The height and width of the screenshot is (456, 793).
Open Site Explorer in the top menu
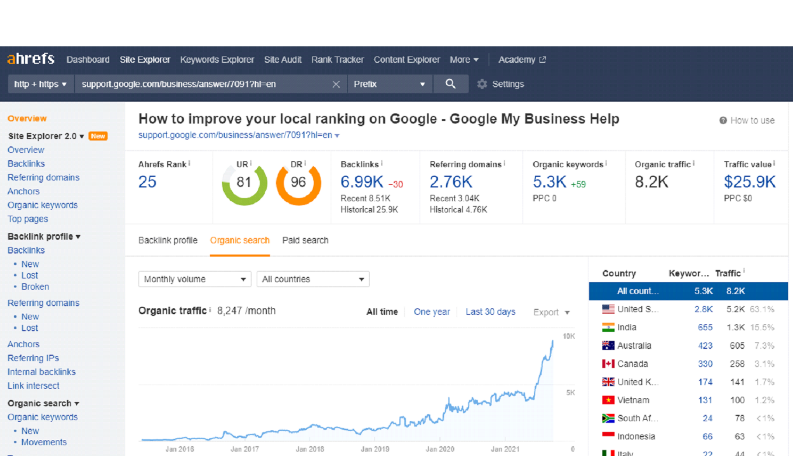(x=145, y=60)
